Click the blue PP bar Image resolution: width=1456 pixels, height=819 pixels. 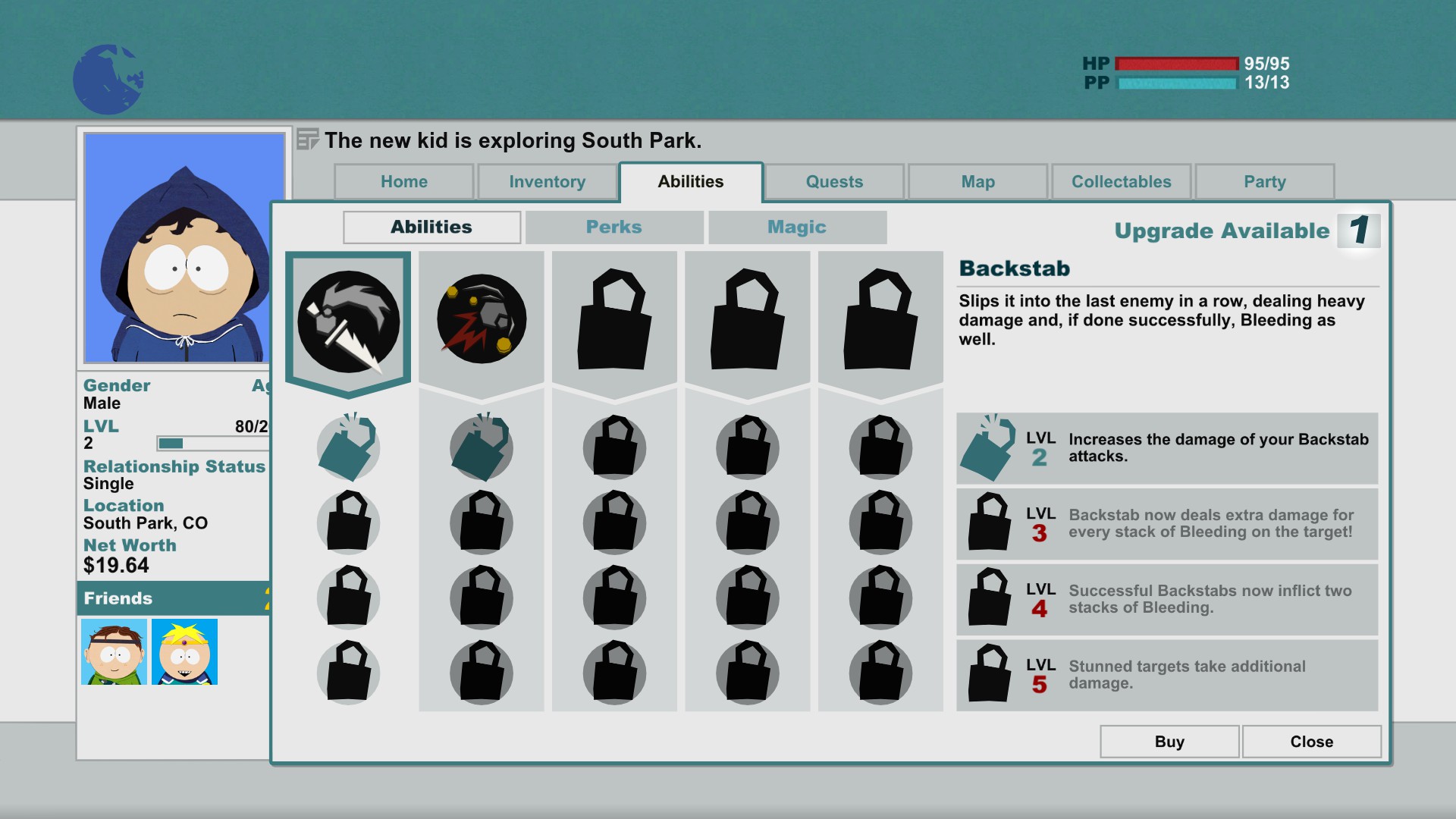pos(1176,83)
